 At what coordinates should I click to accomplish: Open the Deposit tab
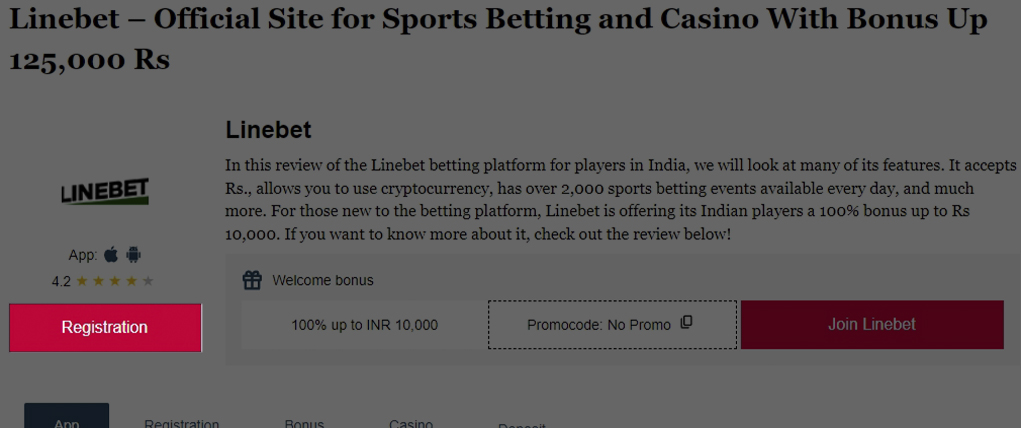click(521, 425)
